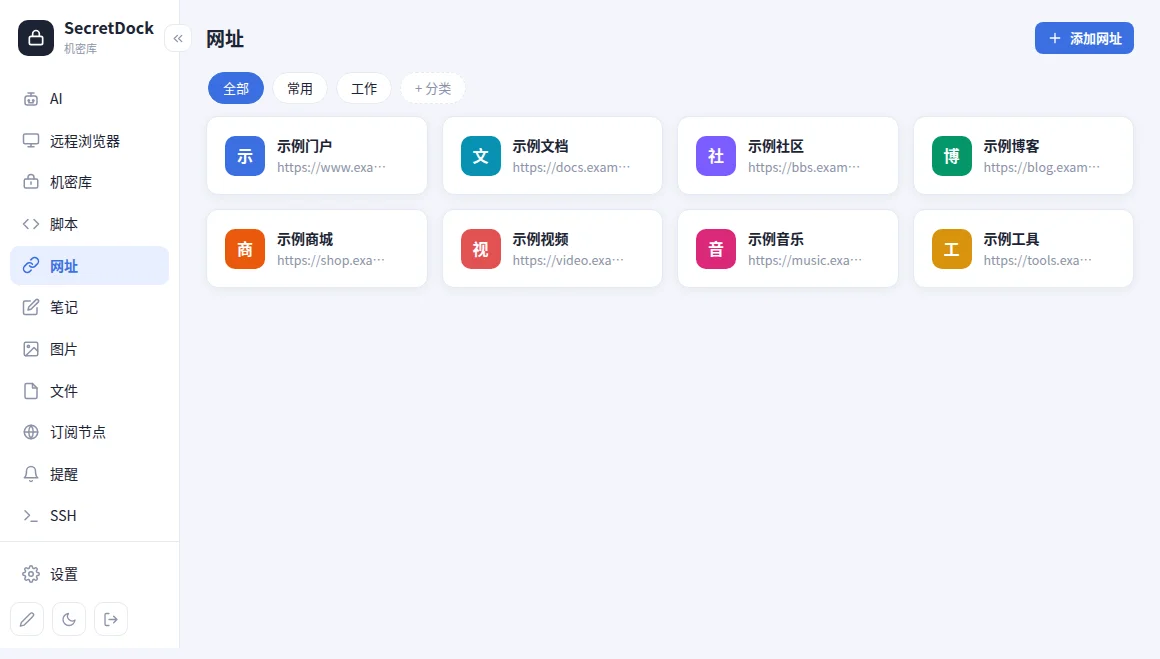
Task: Click the https://blog.exam… URL text
Action: point(1042,167)
